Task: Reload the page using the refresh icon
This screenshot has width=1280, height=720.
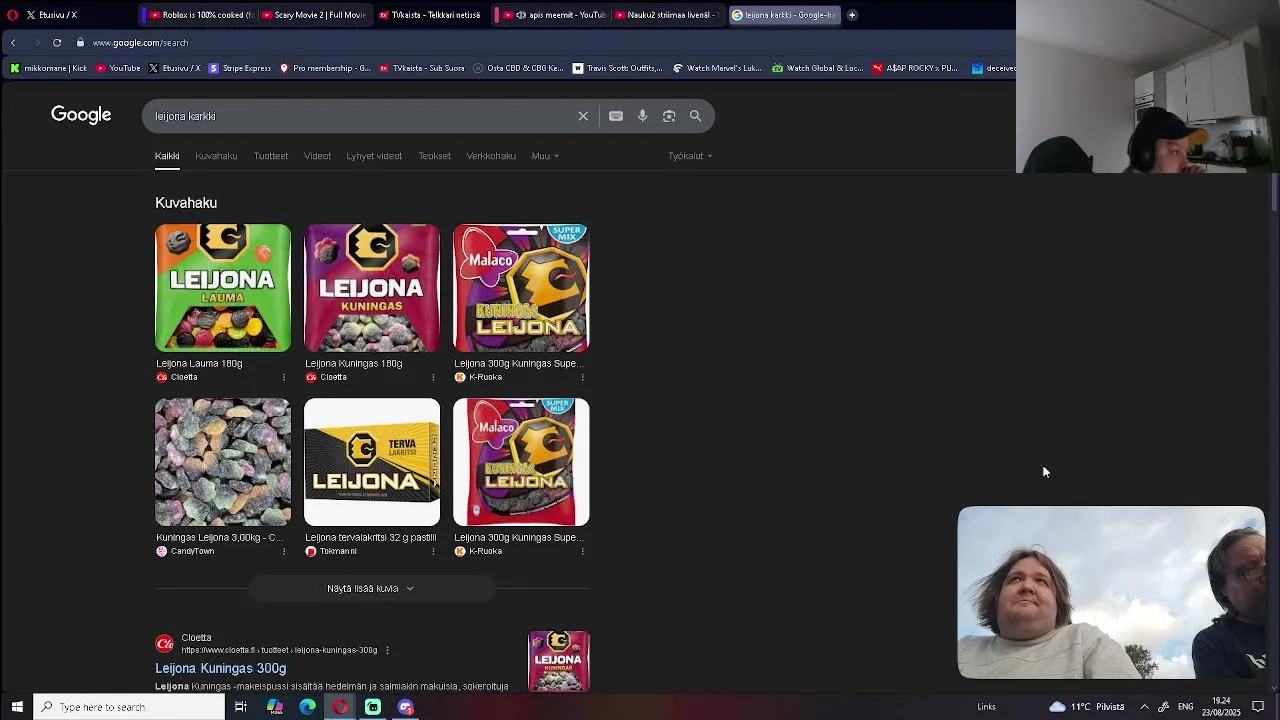Action: tap(57, 43)
